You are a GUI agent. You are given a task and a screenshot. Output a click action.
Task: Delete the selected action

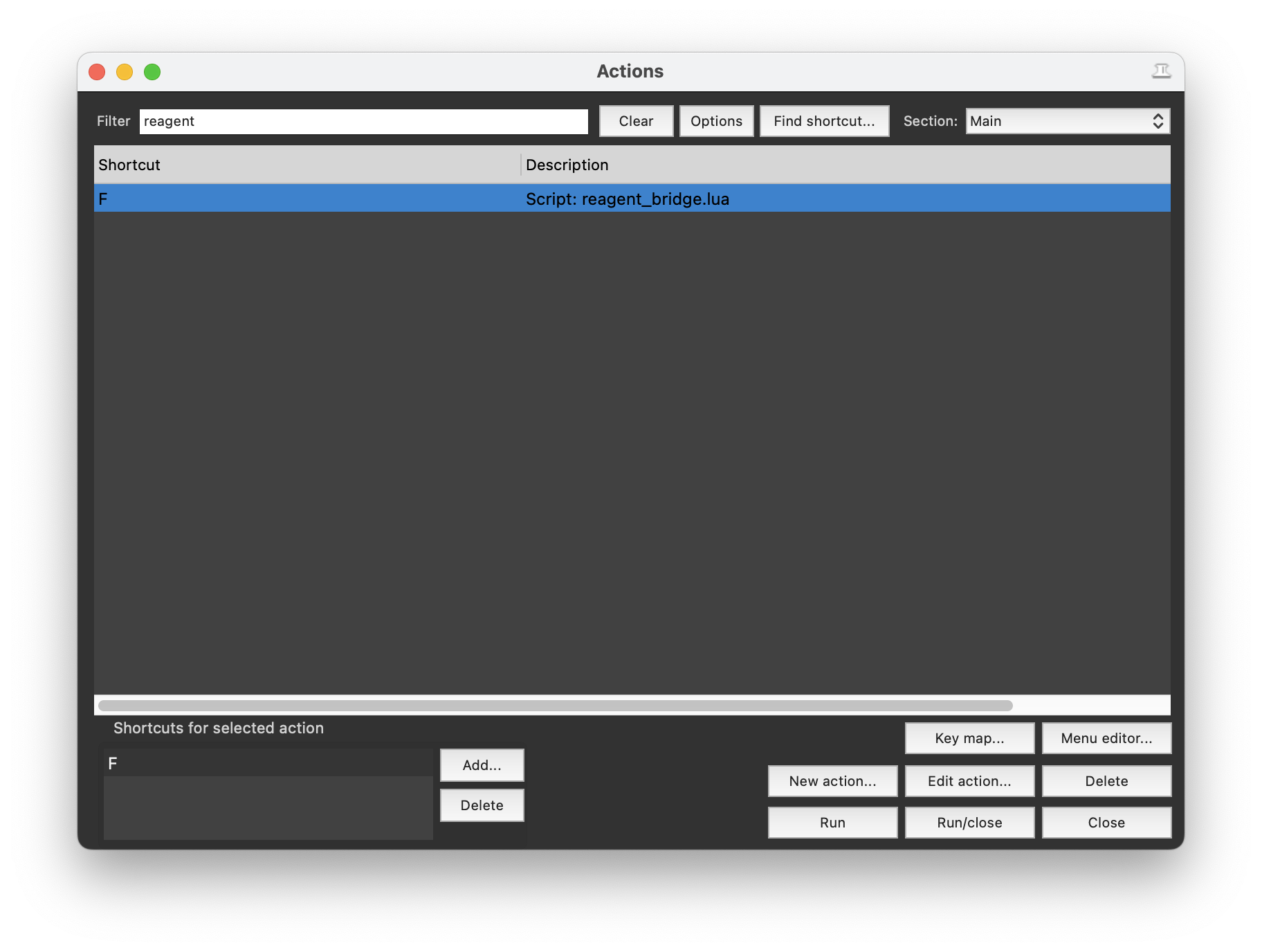(x=1106, y=781)
